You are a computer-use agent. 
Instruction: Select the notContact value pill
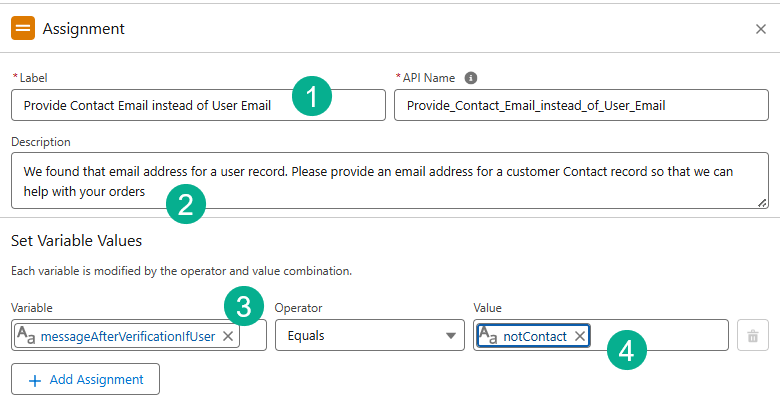[x=534, y=336]
